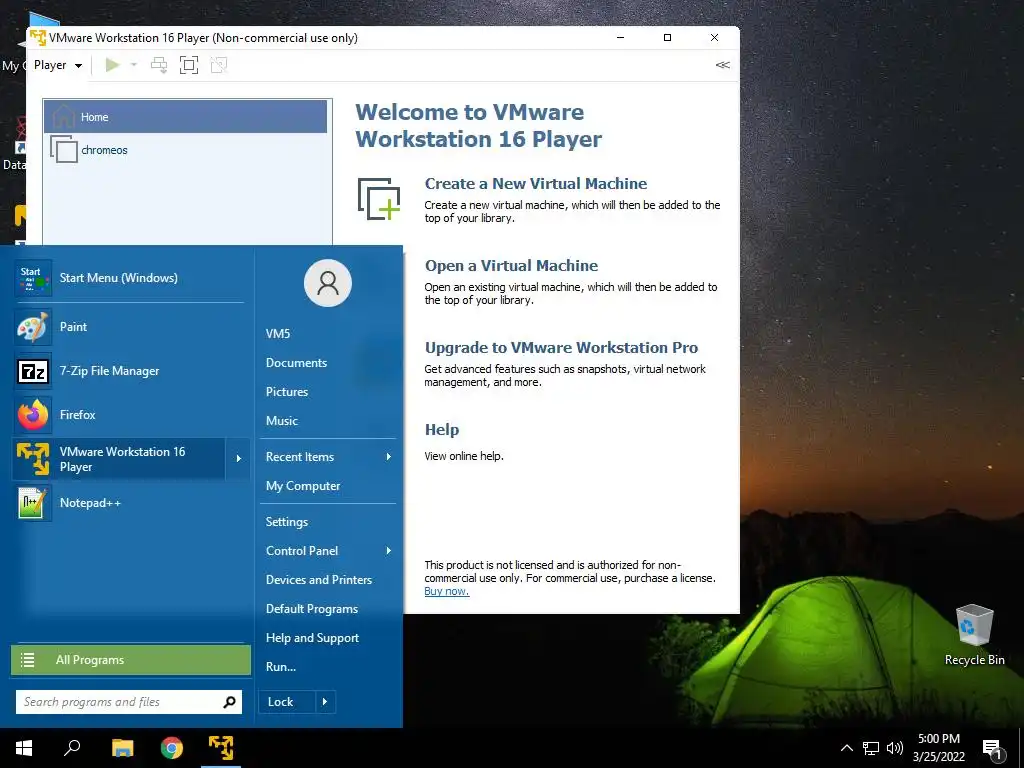The width and height of the screenshot is (1024, 768).
Task: Launch 7-Zip File Manager
Action: point(129,370)
